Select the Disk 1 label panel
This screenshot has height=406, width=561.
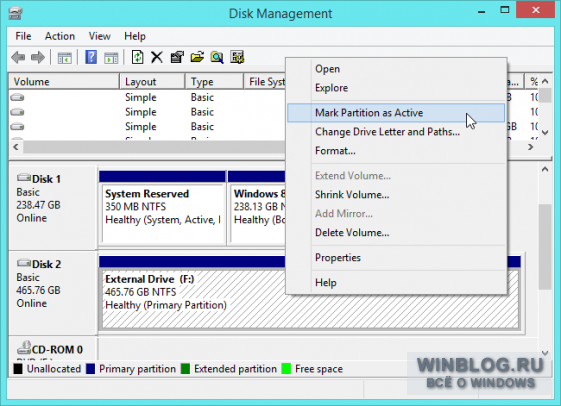pyautogui.click(x=53, y=207)
